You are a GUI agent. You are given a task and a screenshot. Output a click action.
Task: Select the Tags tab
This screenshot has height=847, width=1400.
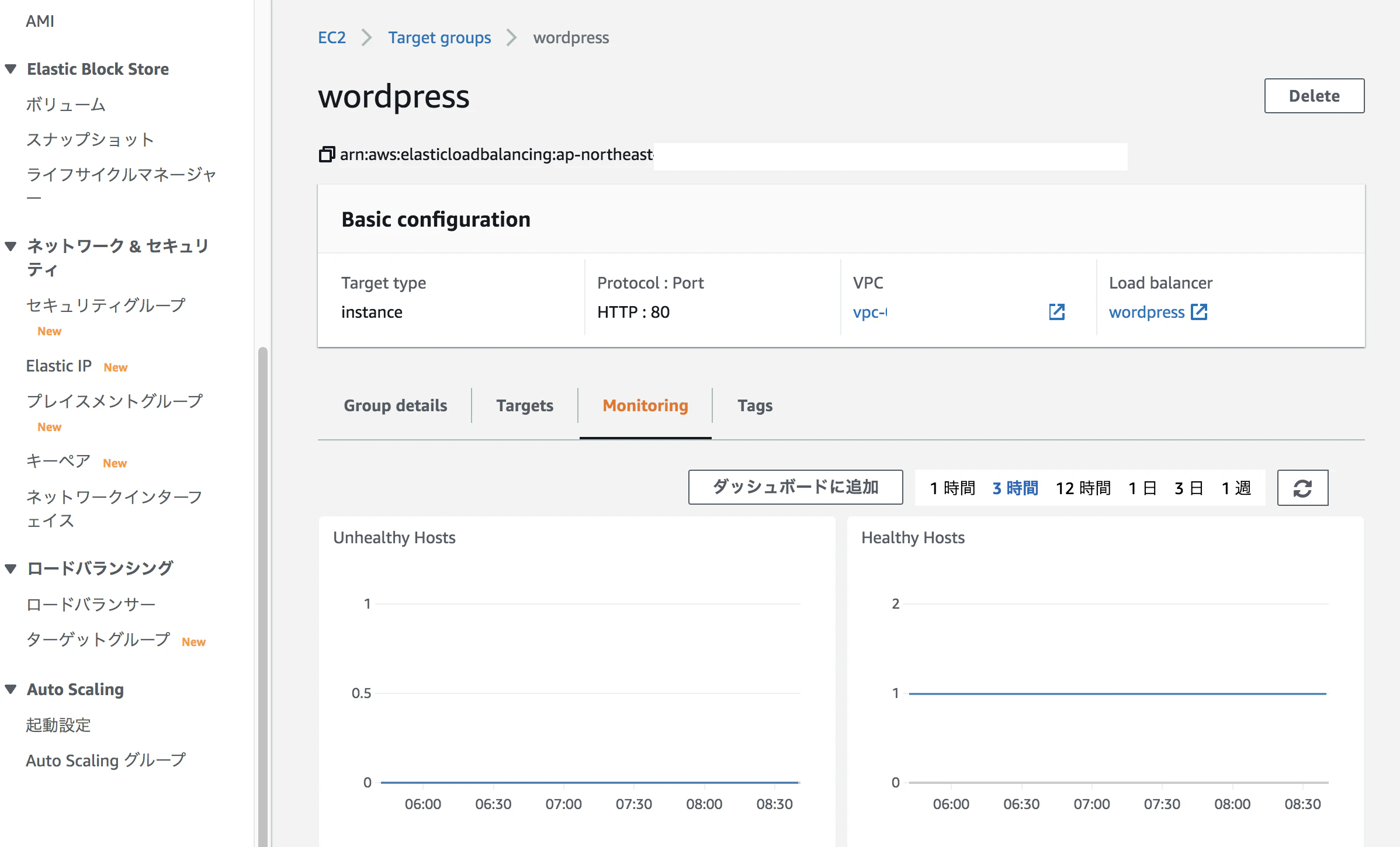(x=755, y=405)
